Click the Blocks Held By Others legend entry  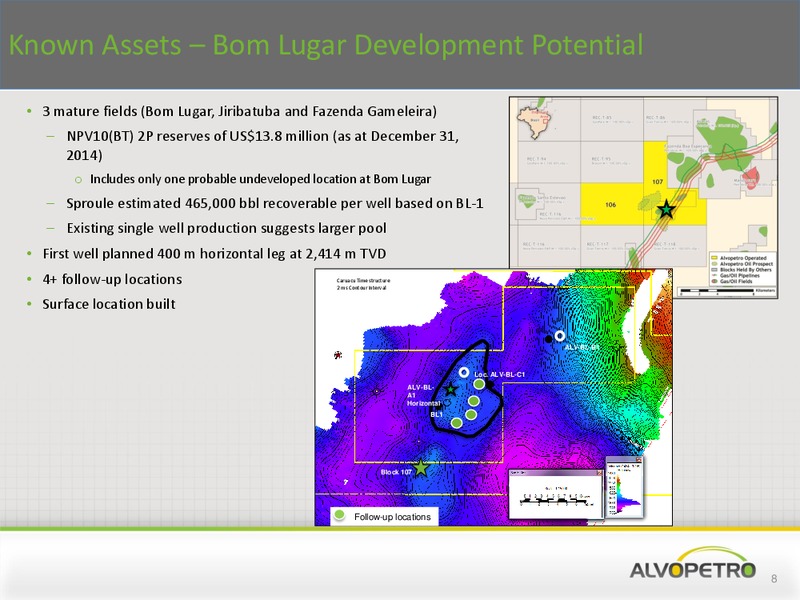point(741,270)
